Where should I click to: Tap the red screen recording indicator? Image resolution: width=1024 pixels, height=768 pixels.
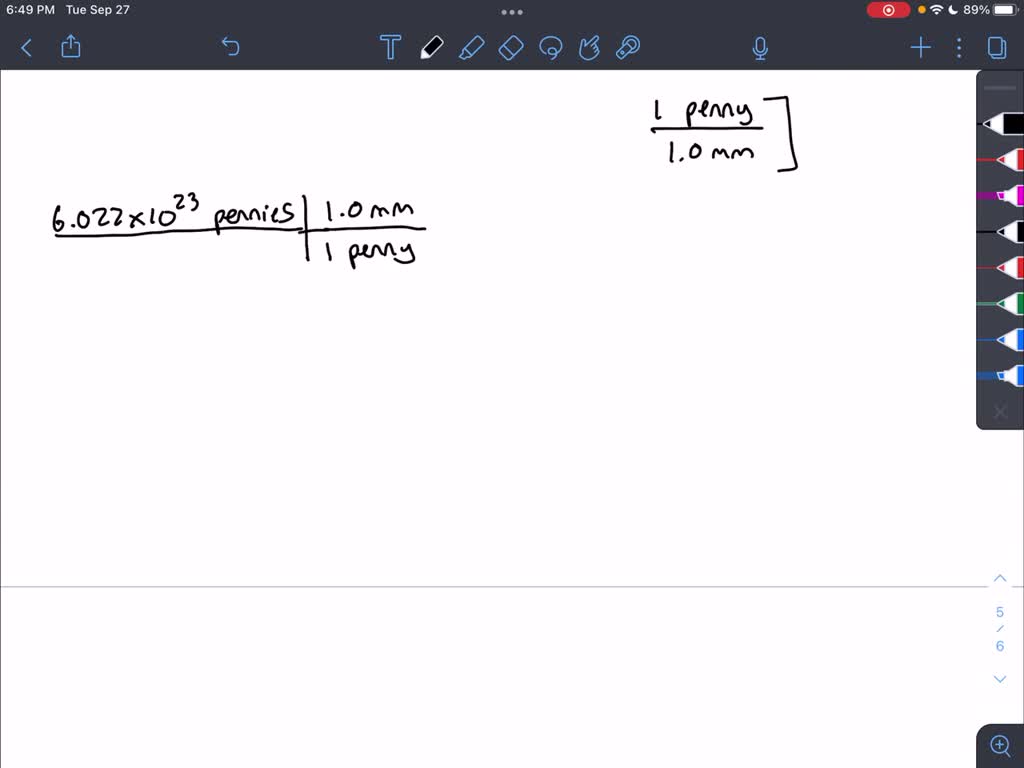click(x=888, y=10)
